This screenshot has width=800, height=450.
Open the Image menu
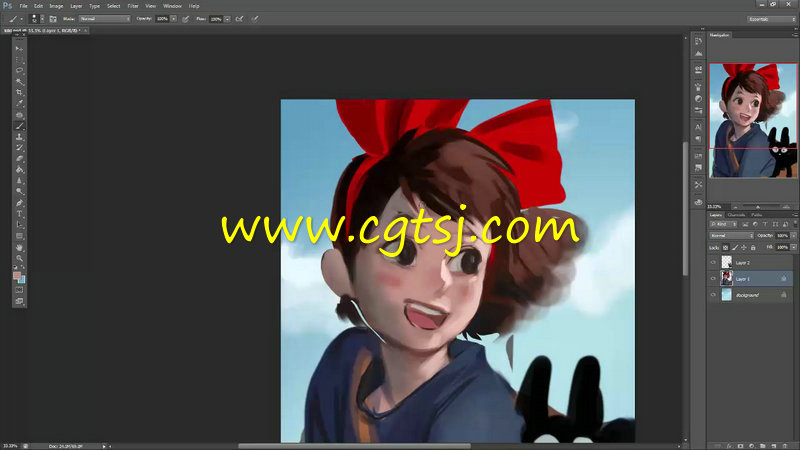(56, 6)
